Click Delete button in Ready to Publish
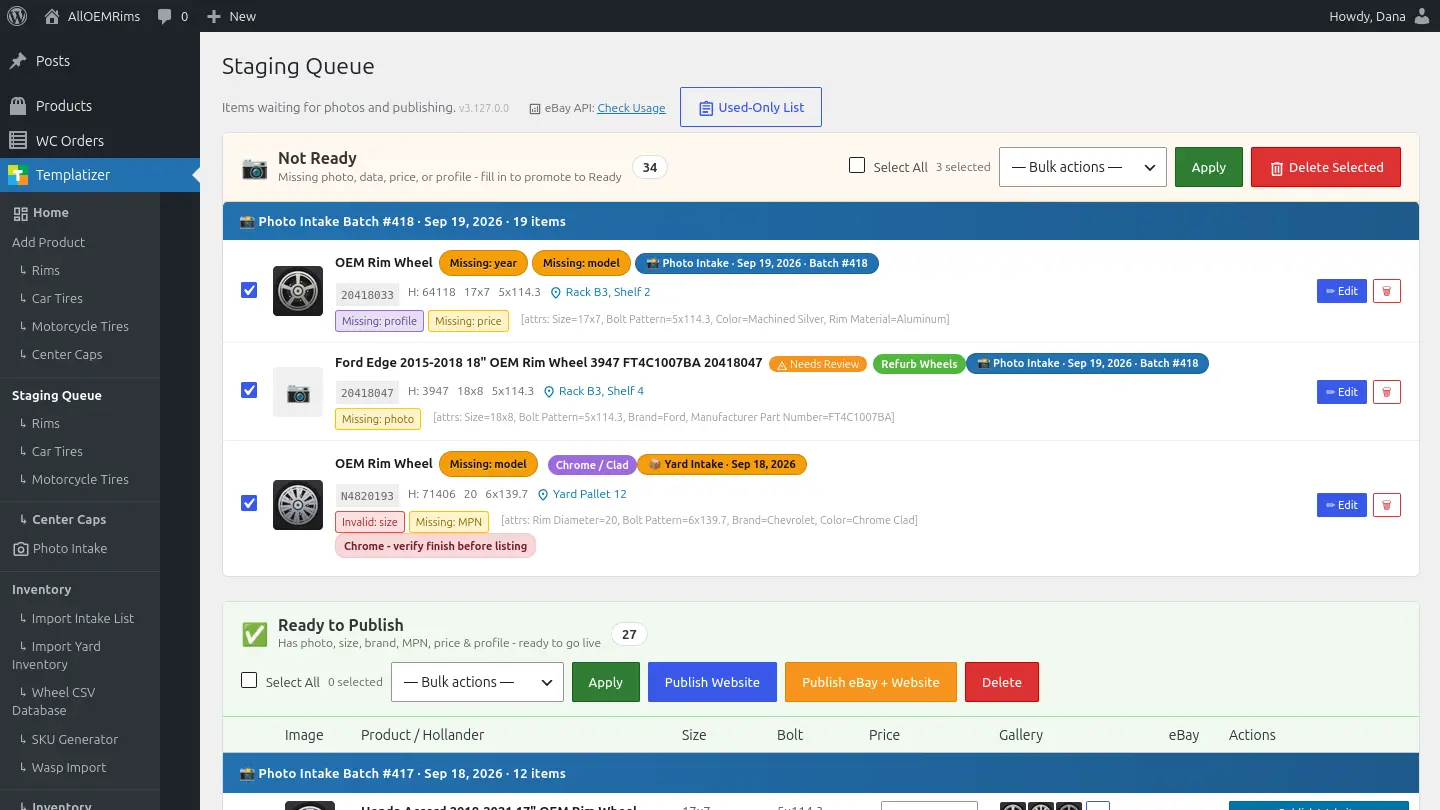Screen dimensions: 1440x810 click(x=1002, y=682)
